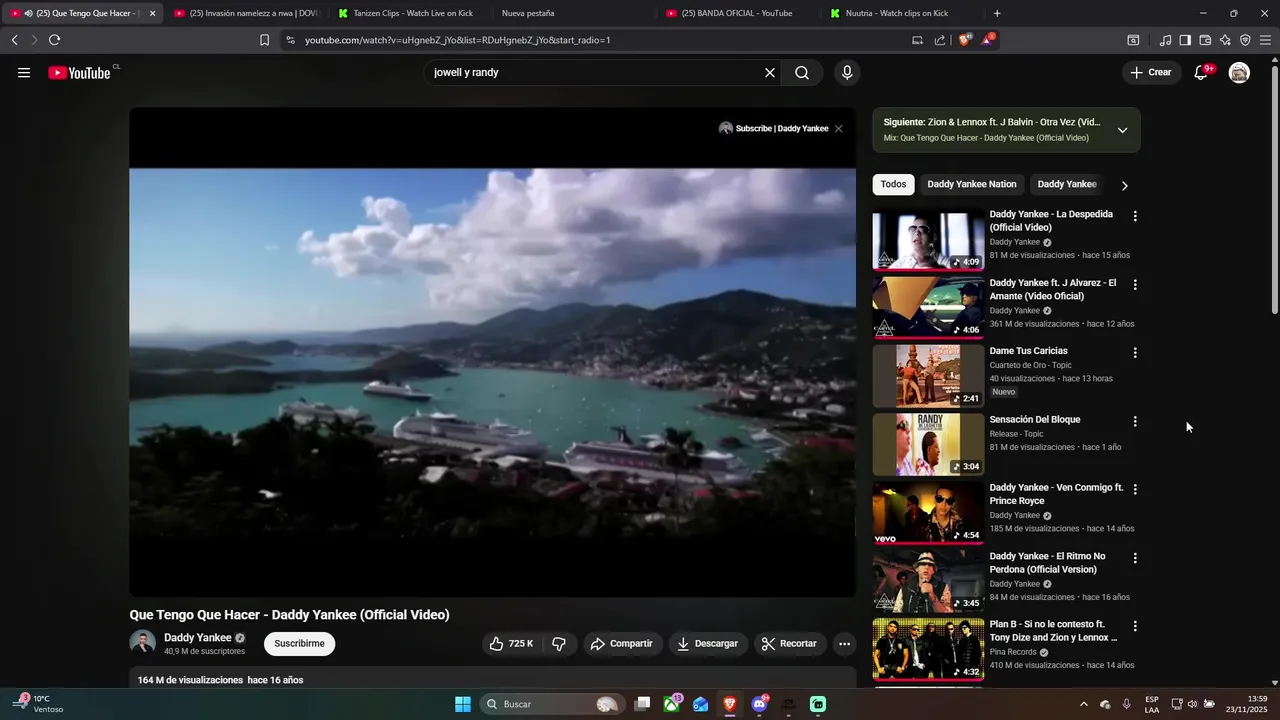Image resolution: width=1280 pixels, height=720 pixels.
Task: Open the YouTube hamburger guide menu
Action: [x=24, y=72]
